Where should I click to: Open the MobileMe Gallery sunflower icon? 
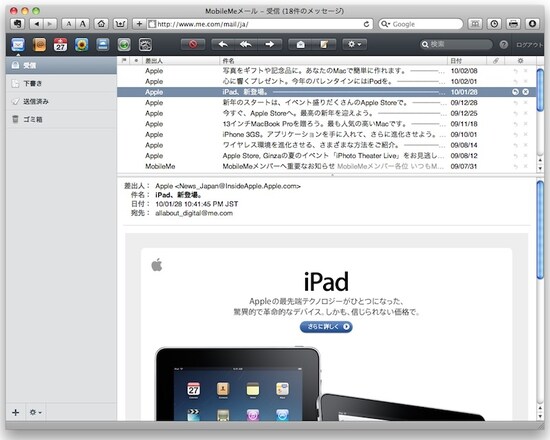point(81,45)
